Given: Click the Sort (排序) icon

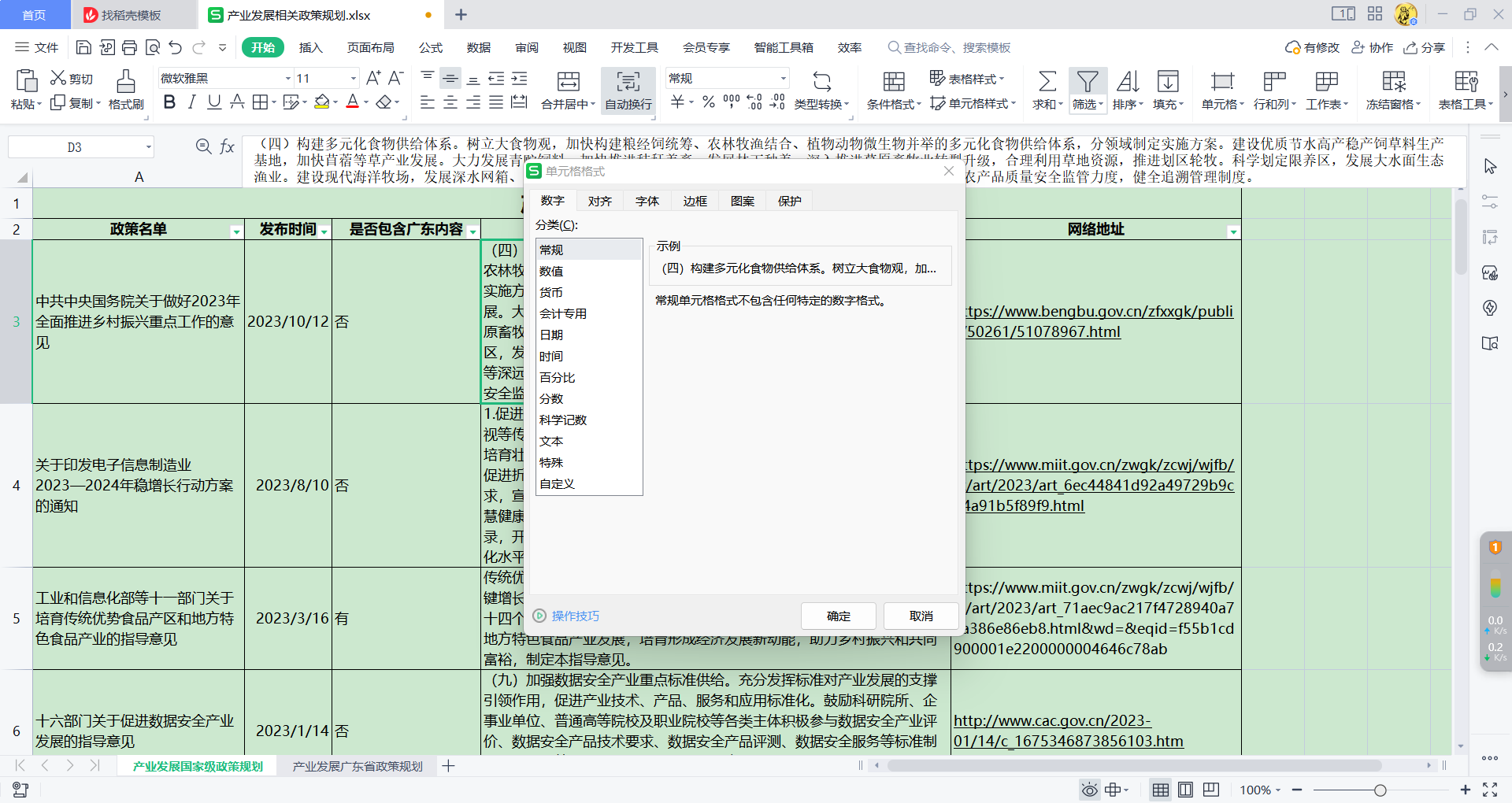Looking at the screenshot, I should (1128, 81).
